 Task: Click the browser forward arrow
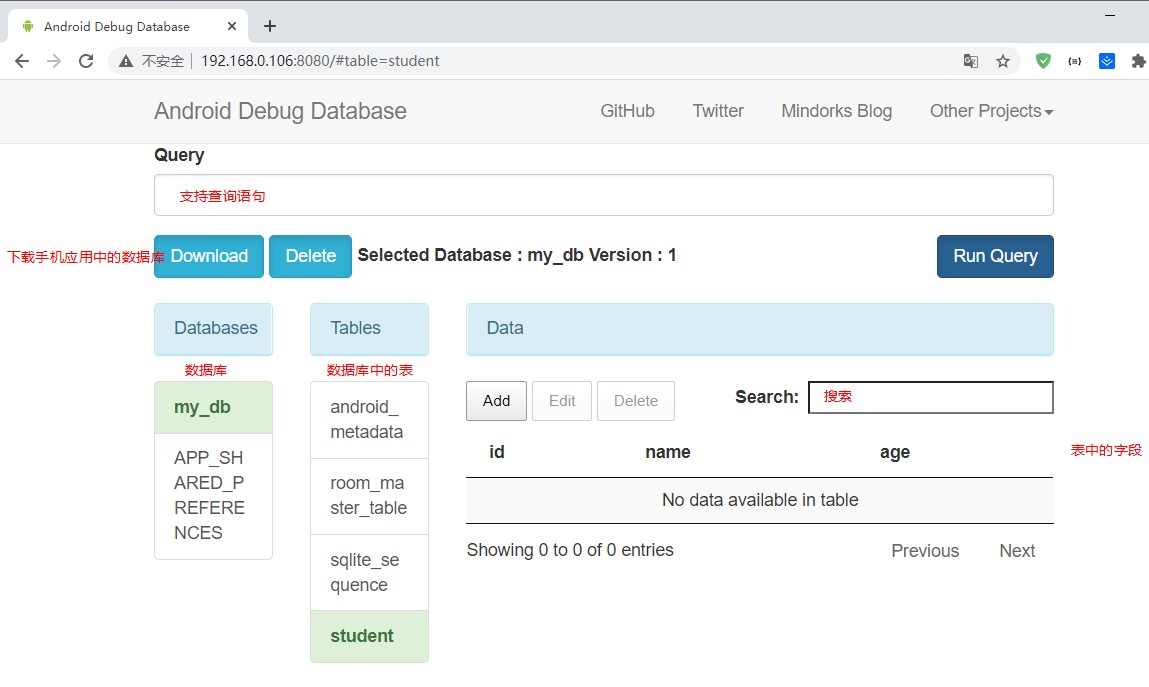[54, 61]
